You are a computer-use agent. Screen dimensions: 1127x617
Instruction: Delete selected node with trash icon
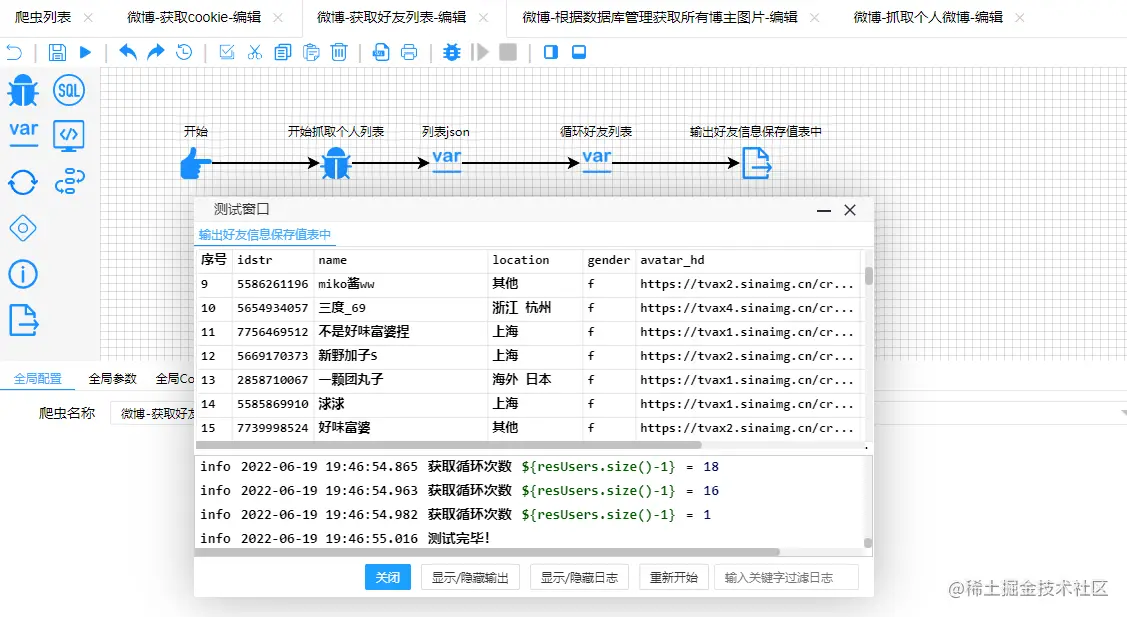pyautogui.click(x=339, y=52)
